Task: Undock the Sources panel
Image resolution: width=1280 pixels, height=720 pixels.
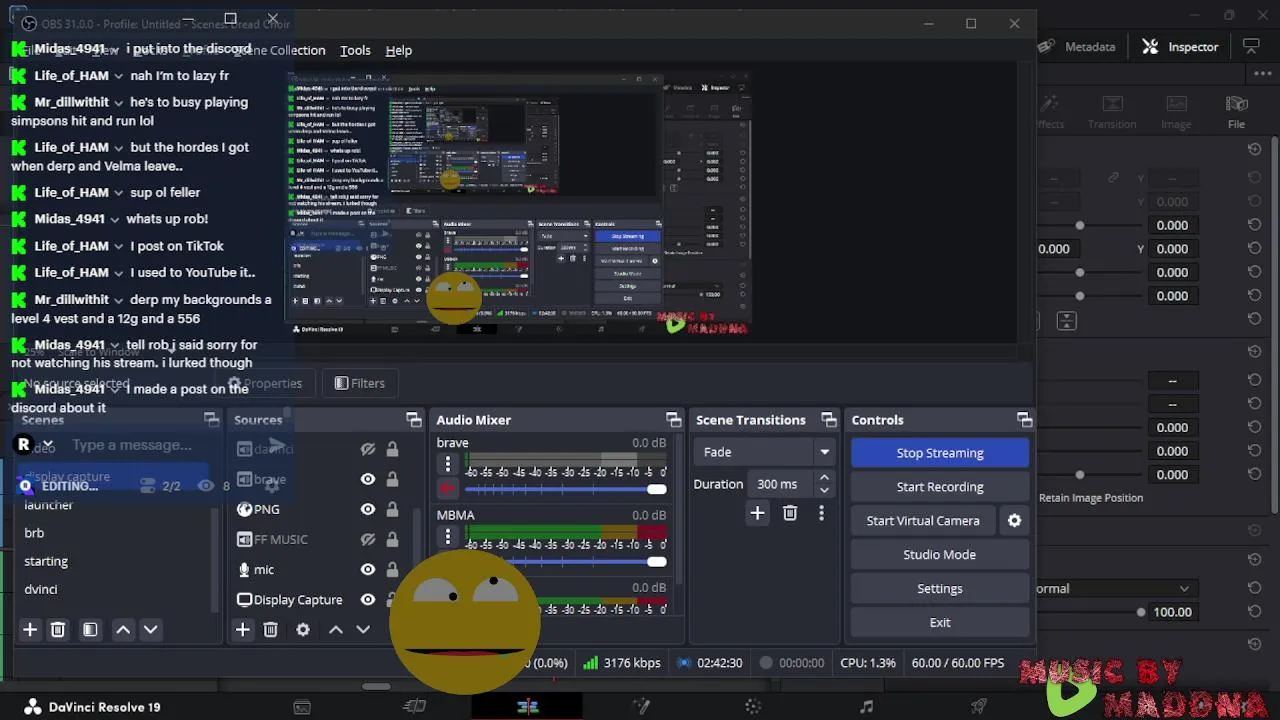Action: pyautogui.click(x=414, y=420)
